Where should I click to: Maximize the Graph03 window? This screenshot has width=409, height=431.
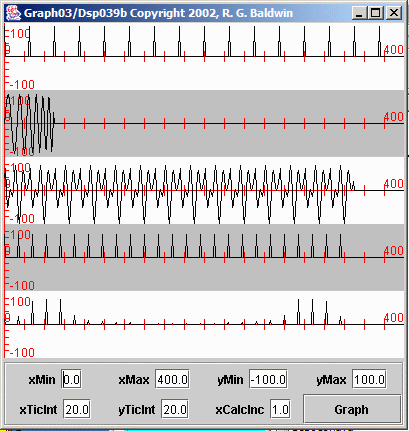pos(376,13)
